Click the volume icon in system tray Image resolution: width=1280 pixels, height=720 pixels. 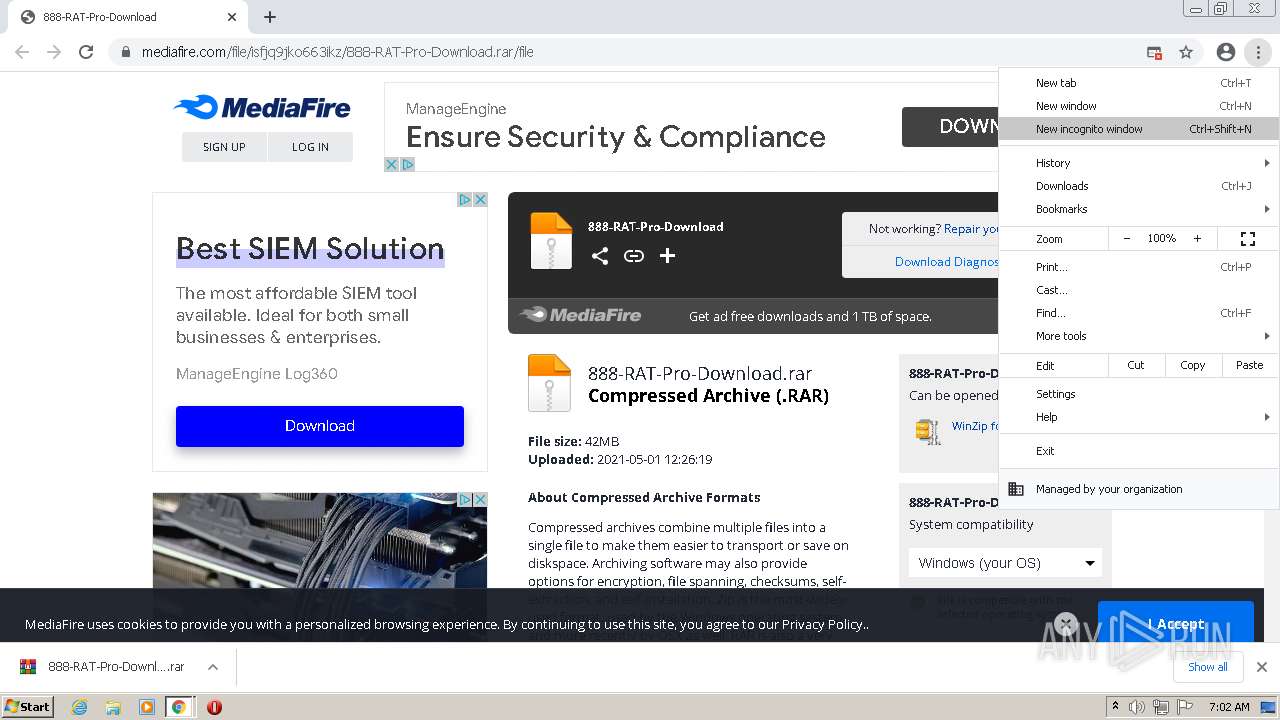1137,707
